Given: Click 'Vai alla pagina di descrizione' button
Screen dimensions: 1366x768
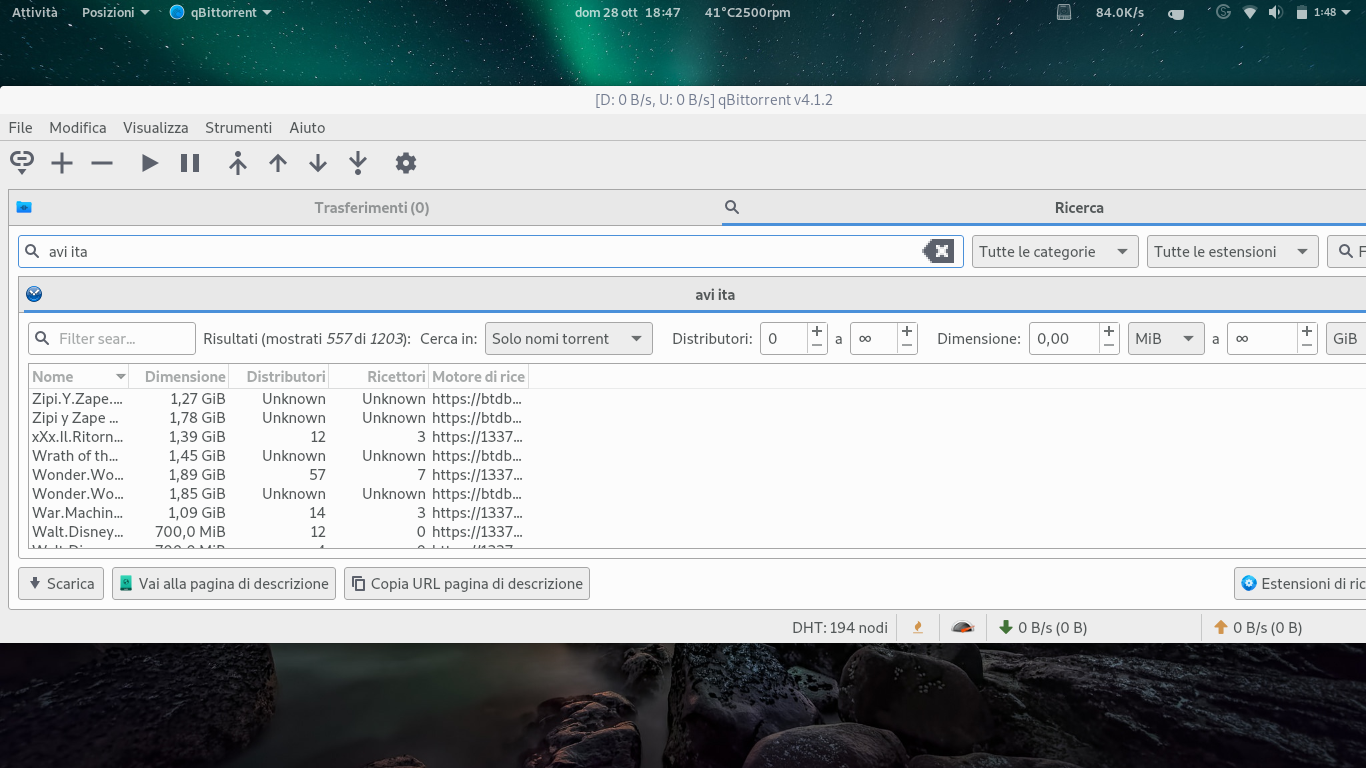Looking at the screenshot, I should (x=224, y=584).
